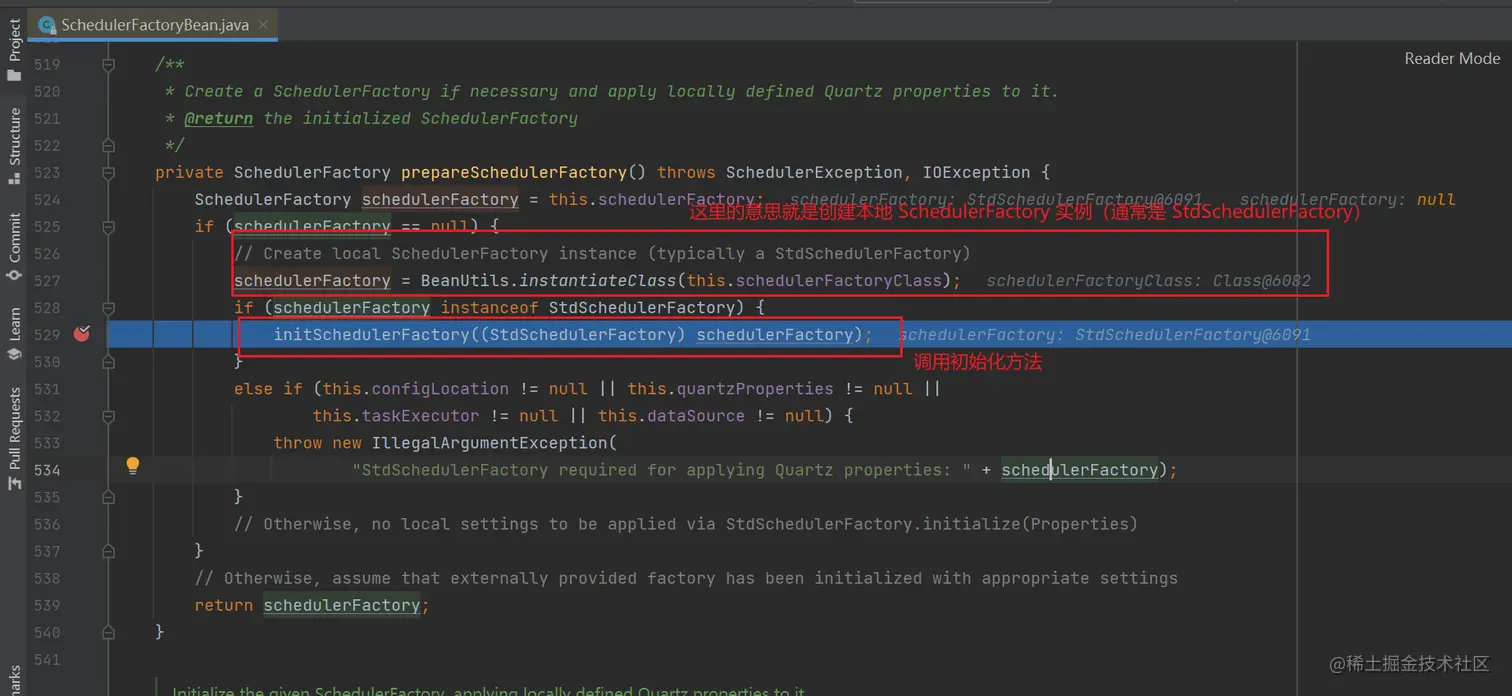Click the instantiateClass method call

pos(597,280)
